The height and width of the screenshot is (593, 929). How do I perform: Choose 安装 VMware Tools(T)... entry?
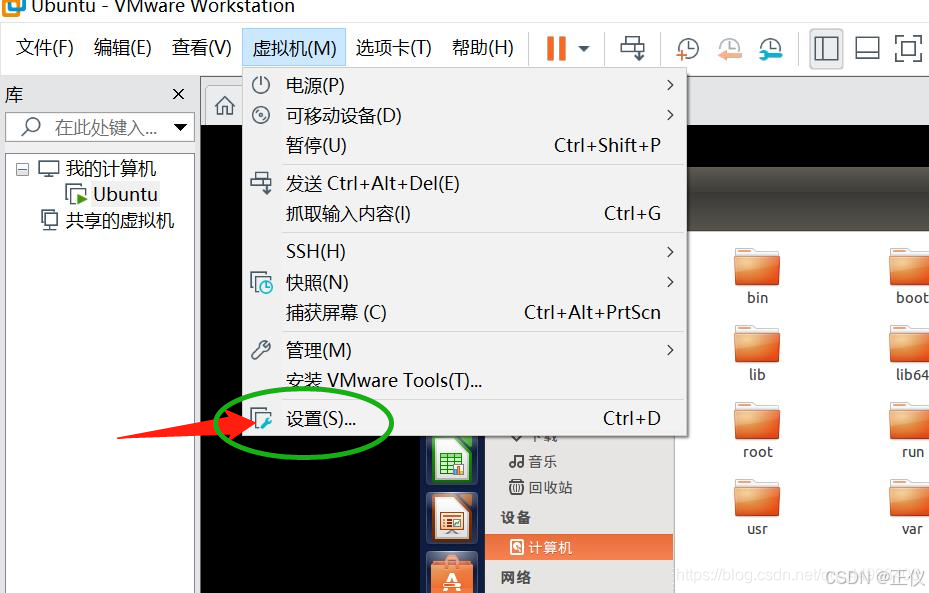coord(465,380)
